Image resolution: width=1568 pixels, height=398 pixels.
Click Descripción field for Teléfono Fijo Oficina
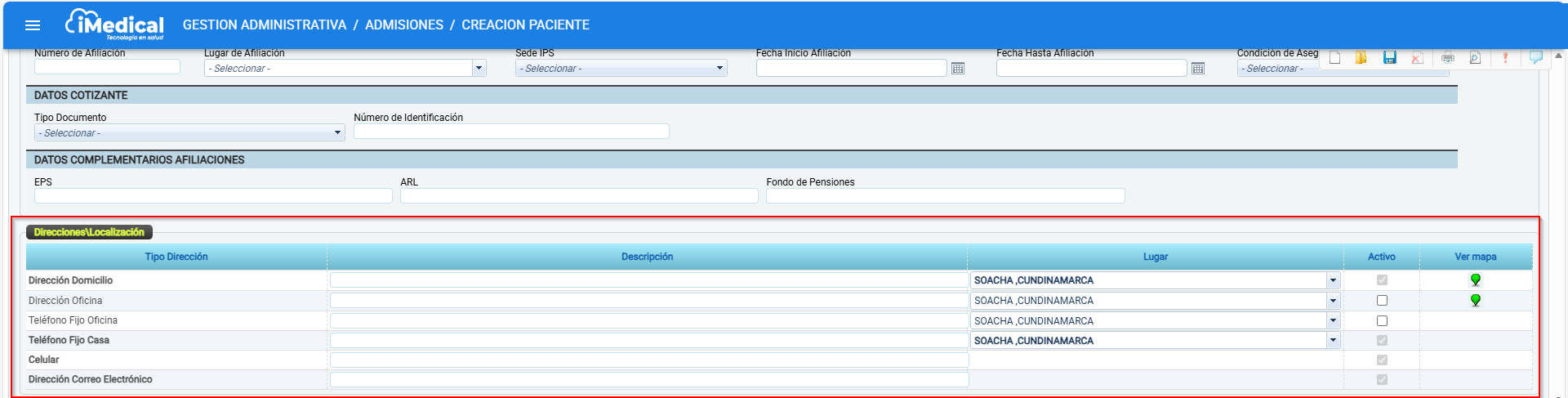(x=649, y=321)
